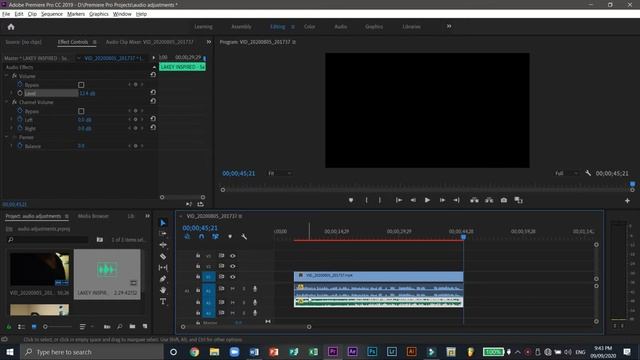Viewport: 640px width, 360px height.
Task: Reset the Volume Level parameter
Action: tap(153, 93)
